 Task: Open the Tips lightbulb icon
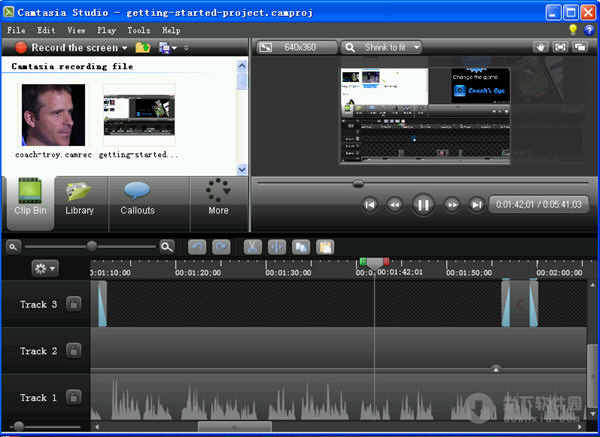pyautogui.click(x=573, y=29)
